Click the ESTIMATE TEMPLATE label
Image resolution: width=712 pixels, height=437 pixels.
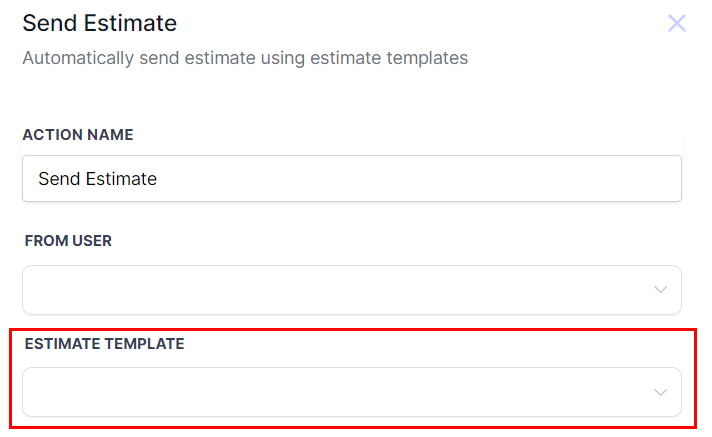tap(104, 343)
